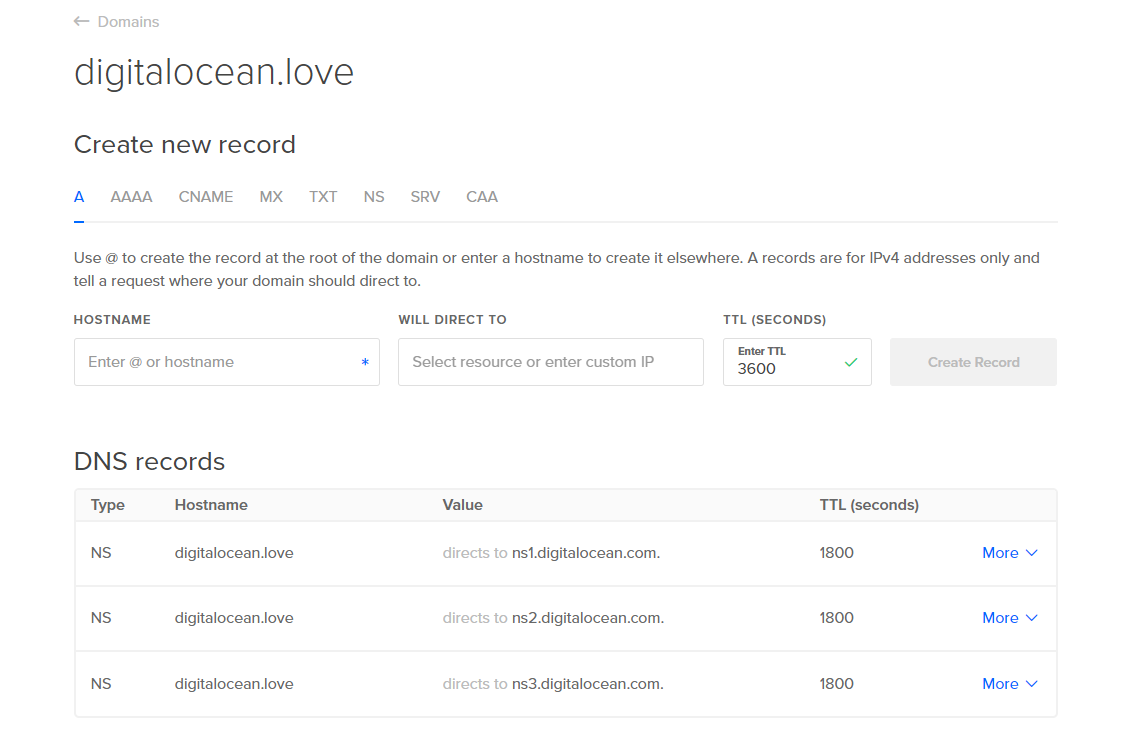This screenshot has width=1131, height=739.
Task: Select the ns1.digitalocean.com value text
Action: click(x=586, y=553)
